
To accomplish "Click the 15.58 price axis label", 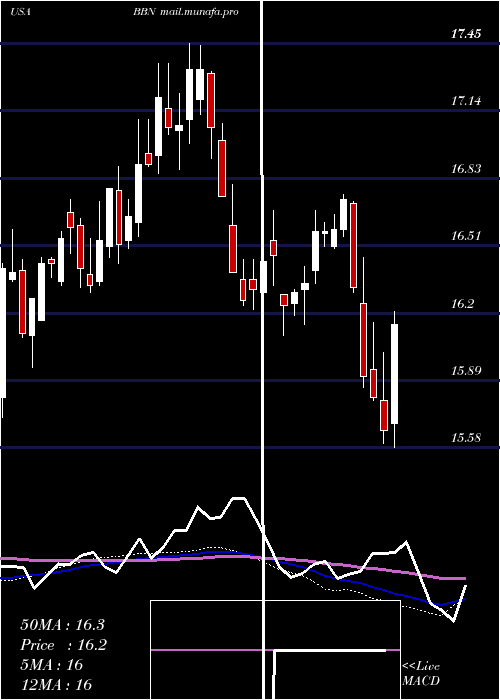I will (x=466, y=438).
